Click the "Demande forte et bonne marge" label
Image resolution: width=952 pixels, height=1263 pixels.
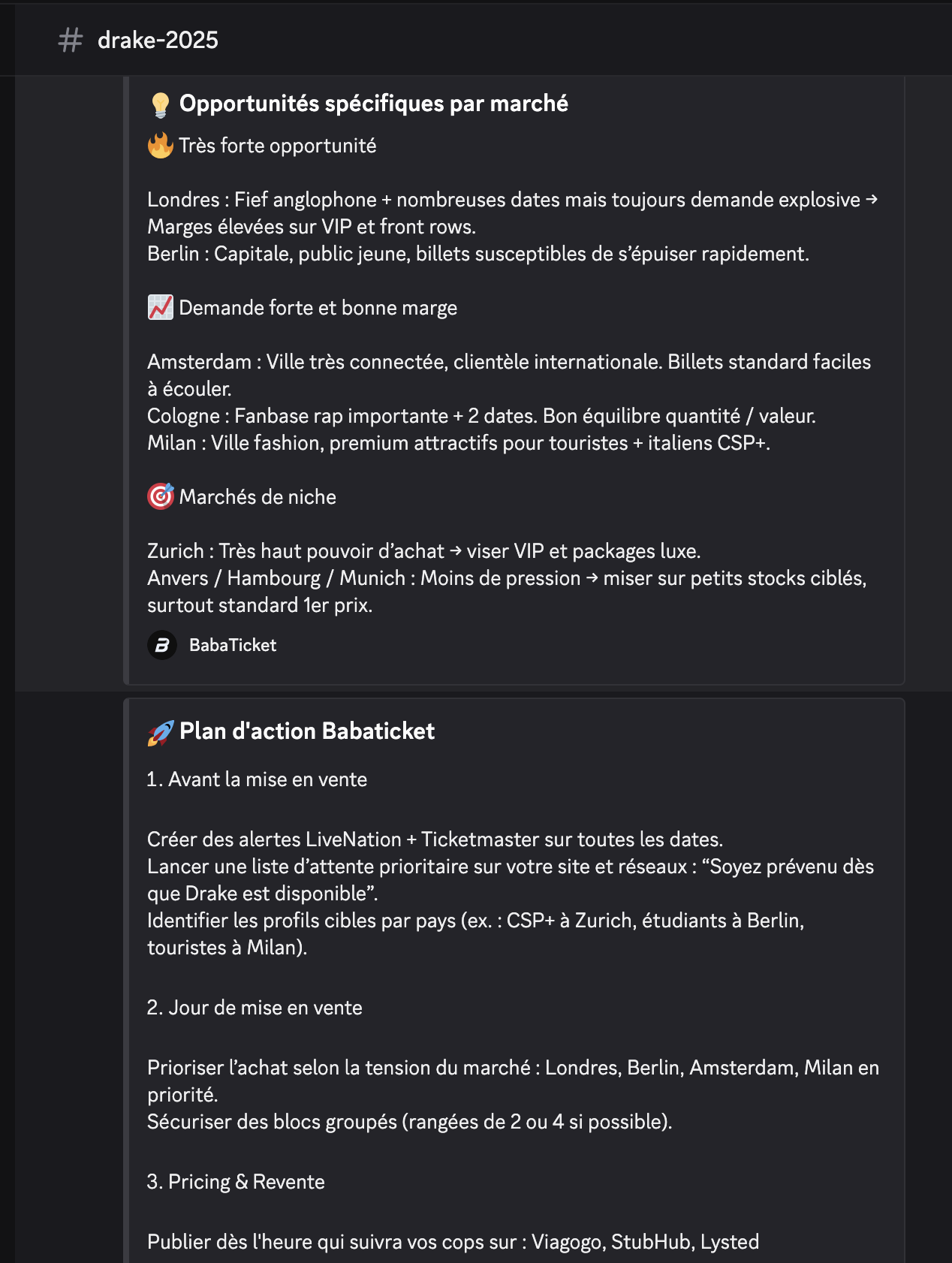318,308
